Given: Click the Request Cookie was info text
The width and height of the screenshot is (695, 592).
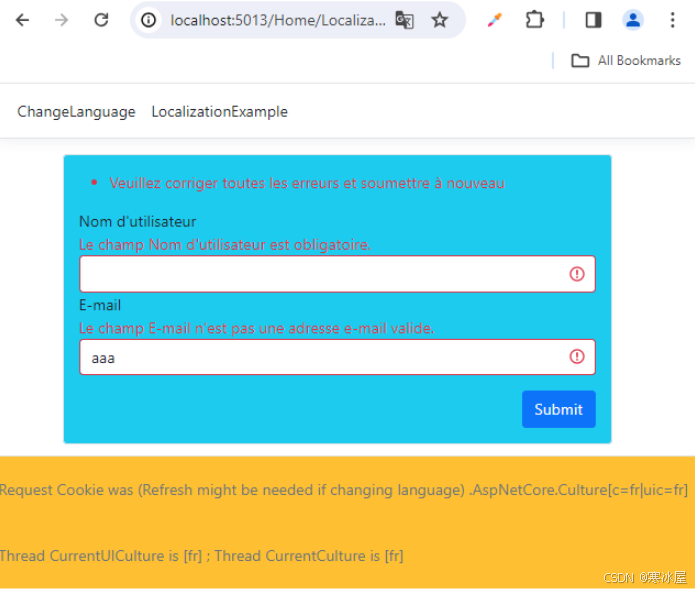Looking at the screenshot, I should [x=344, y=490].
